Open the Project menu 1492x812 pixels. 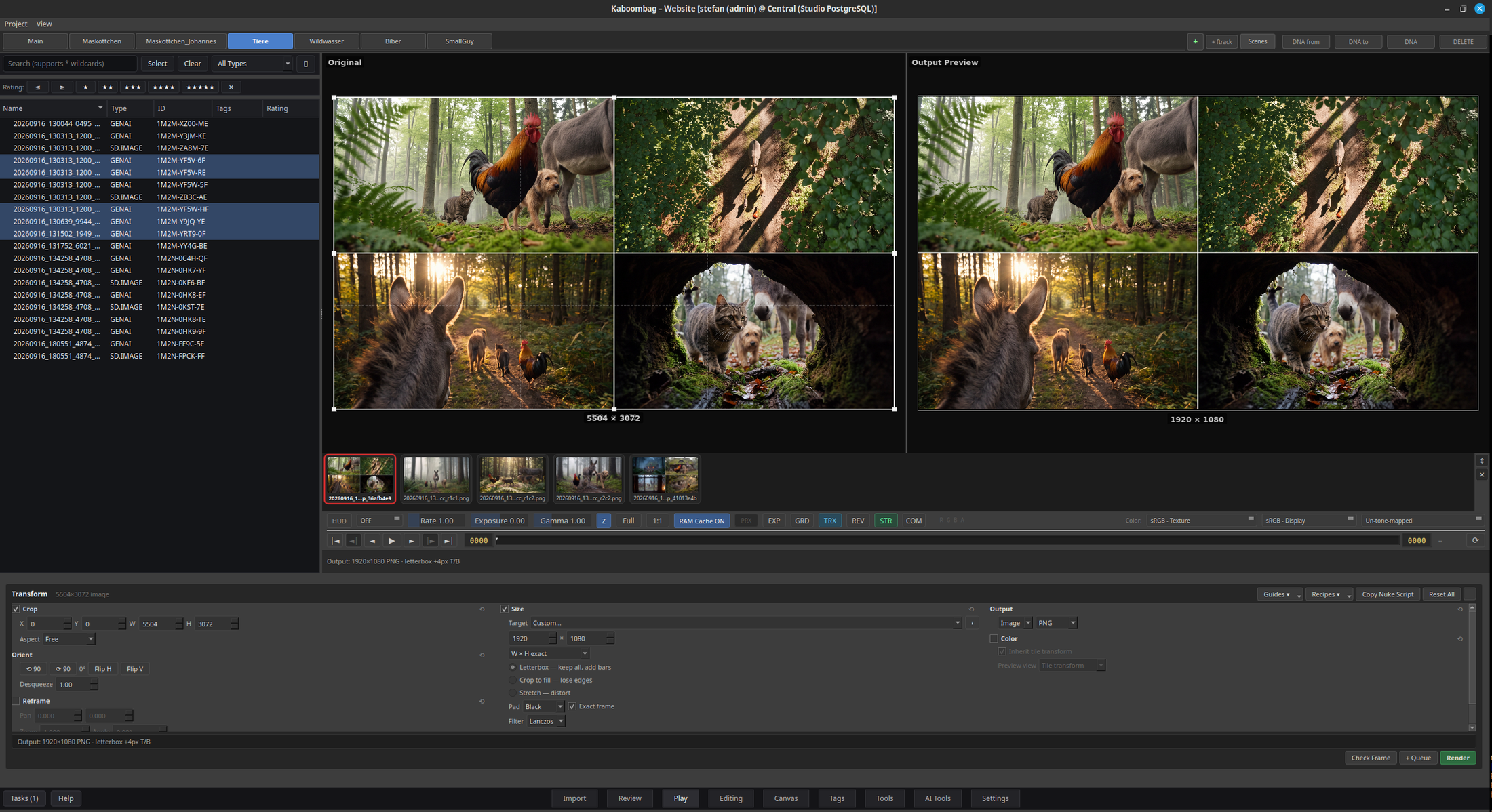tap(16, 24)
